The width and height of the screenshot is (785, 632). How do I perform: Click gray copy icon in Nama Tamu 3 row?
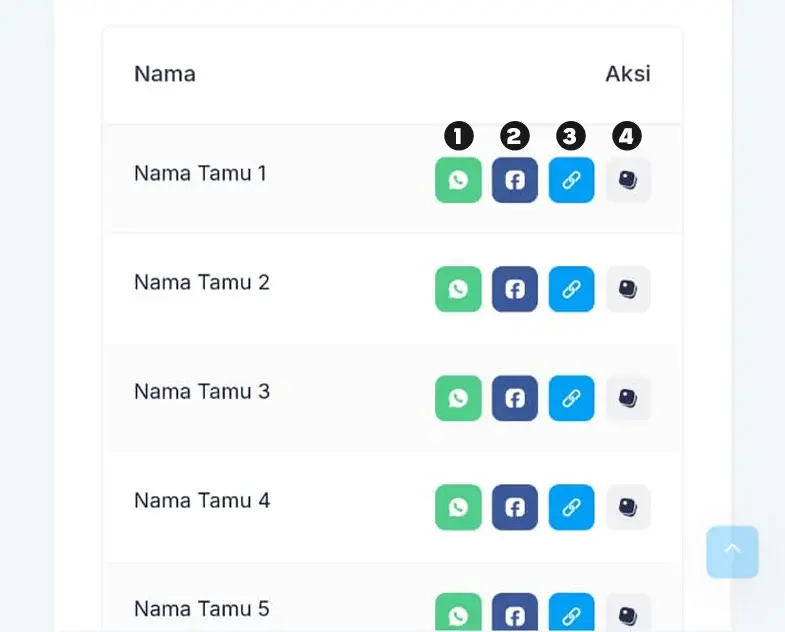(628, 398)
